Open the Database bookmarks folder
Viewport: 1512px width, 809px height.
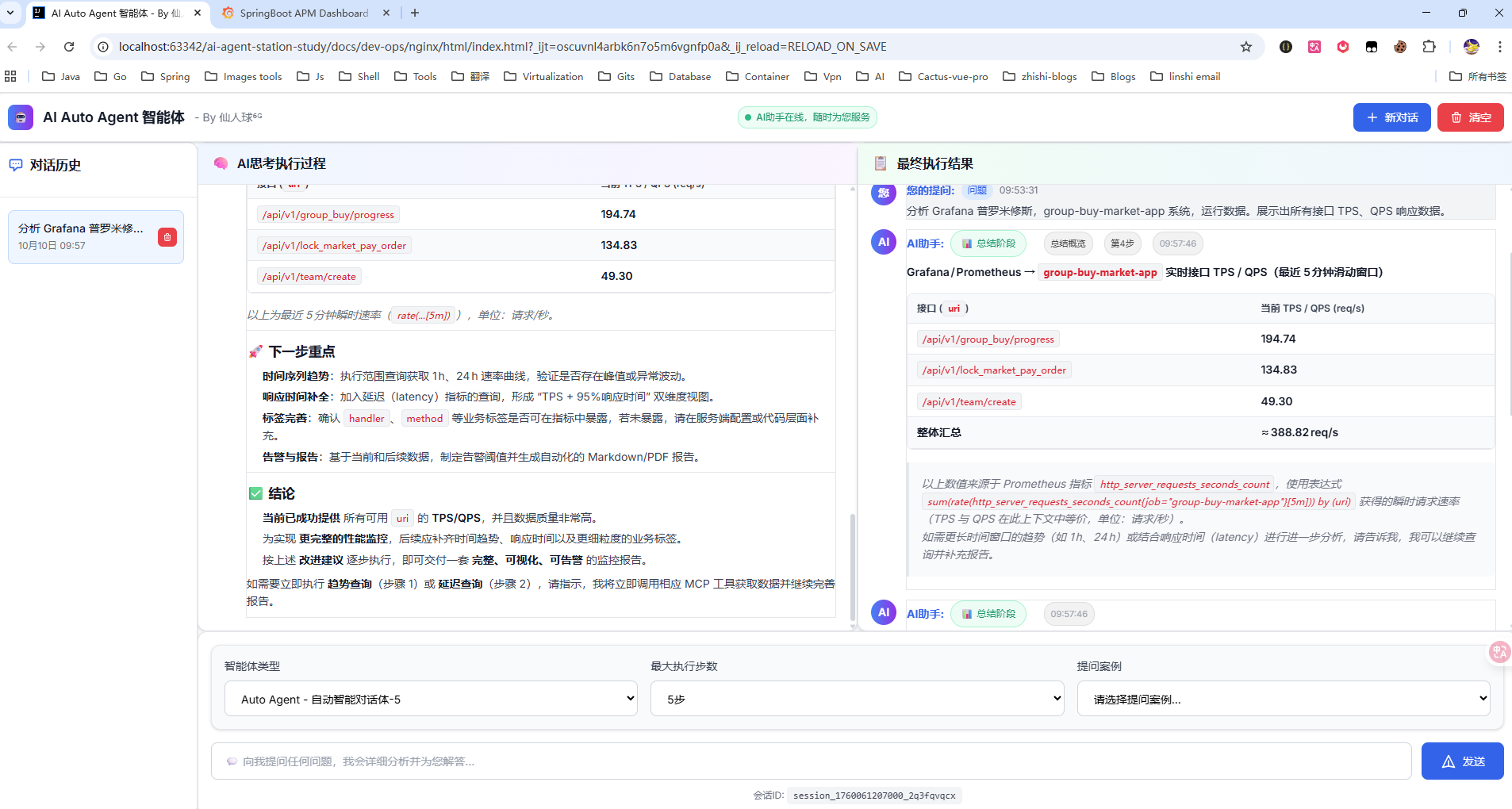click(680, 76)
